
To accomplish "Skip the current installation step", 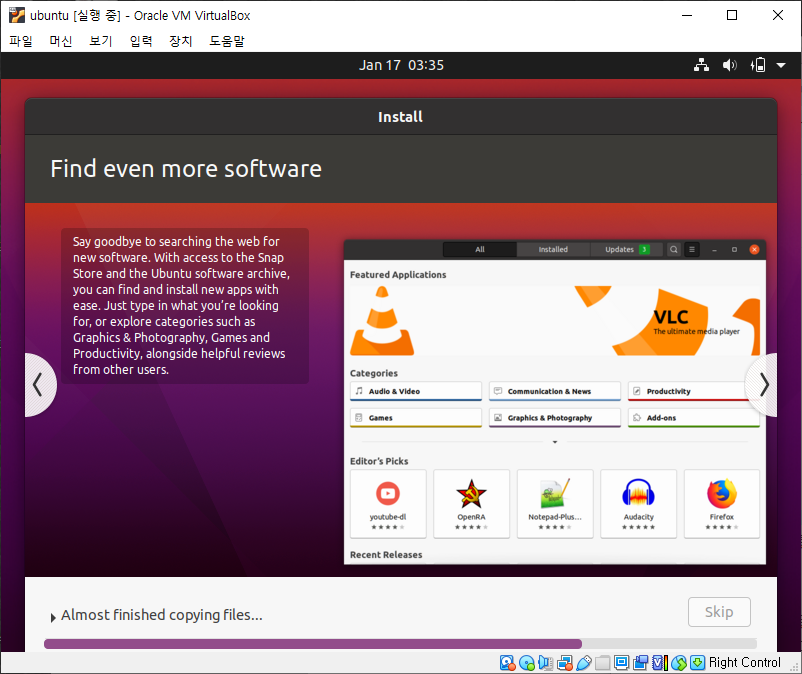I will 719,612.
